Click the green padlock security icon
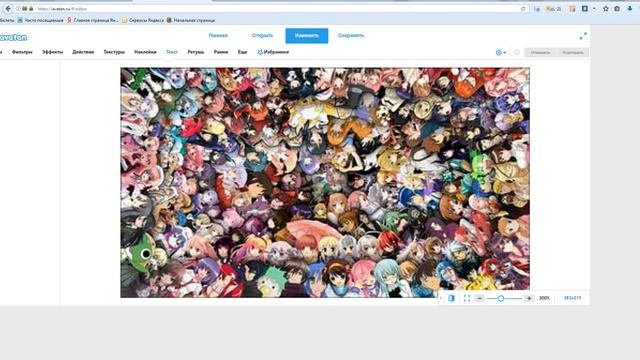This screenshot has width=640, height=360. coord(31,9)
